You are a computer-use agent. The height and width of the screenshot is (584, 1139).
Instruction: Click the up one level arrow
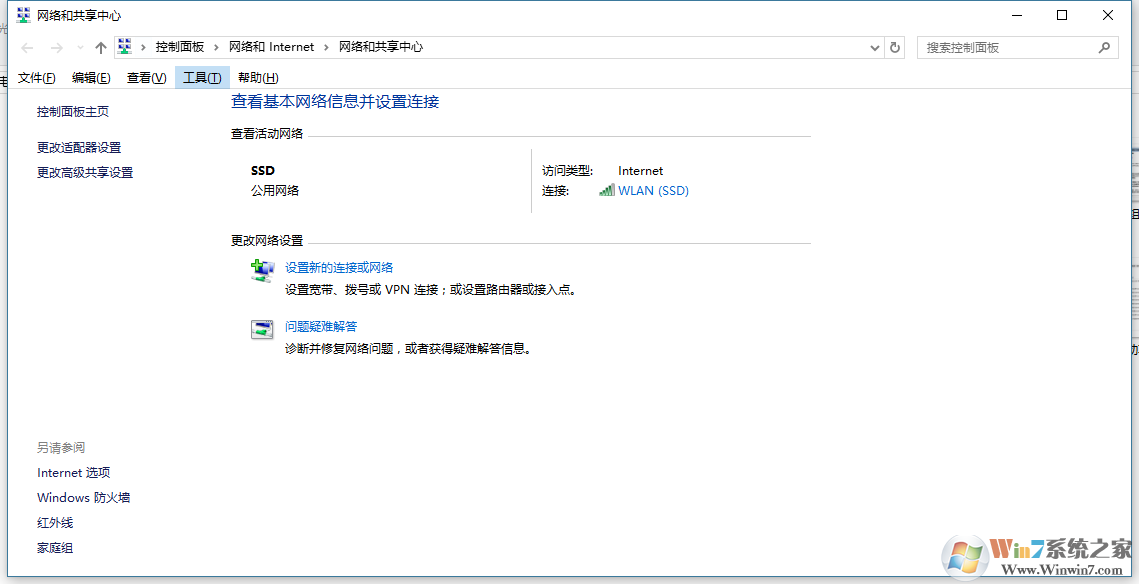tap(101, 46)
